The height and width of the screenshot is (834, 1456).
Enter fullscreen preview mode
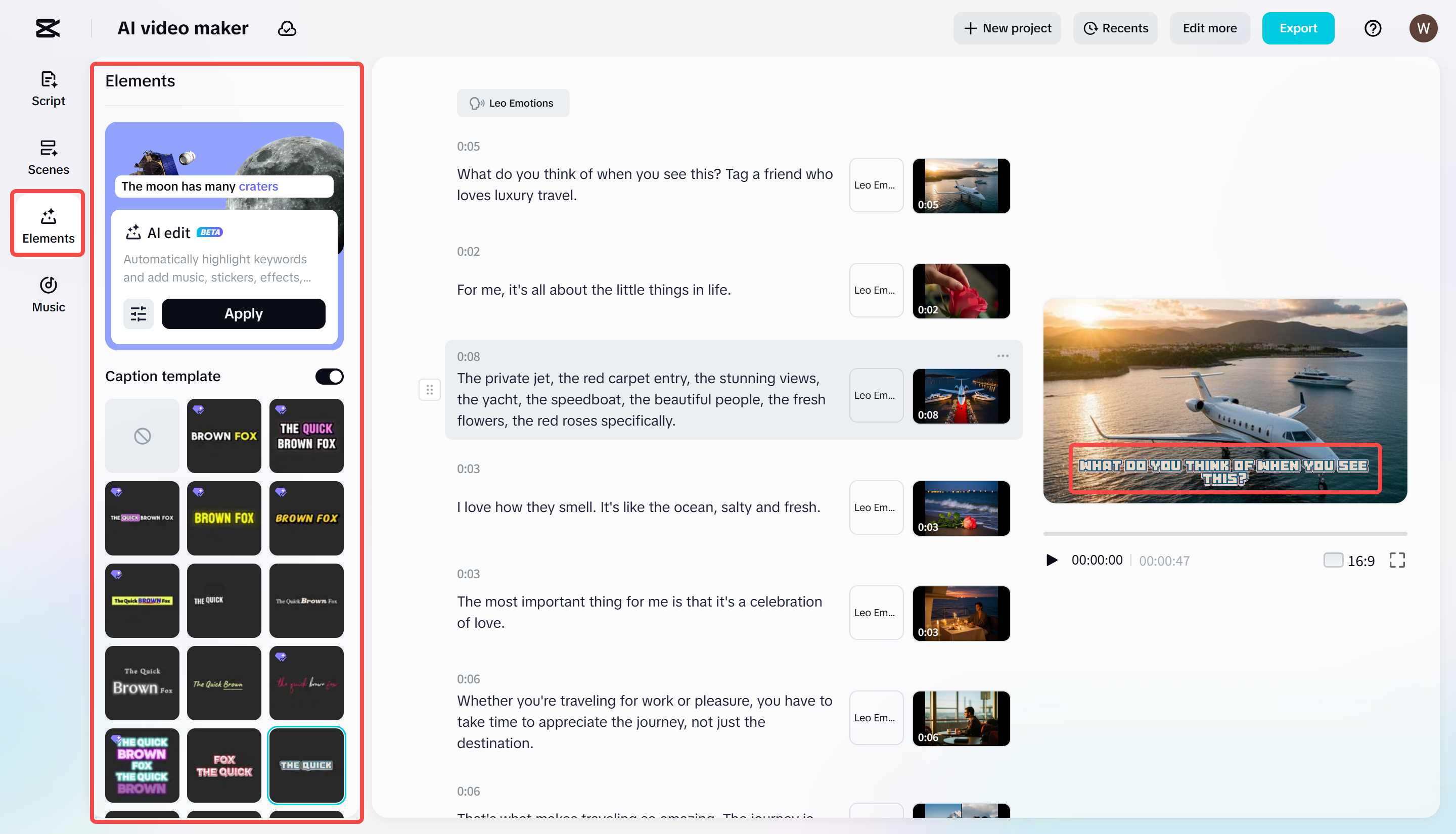click(x=1397, y=560)
